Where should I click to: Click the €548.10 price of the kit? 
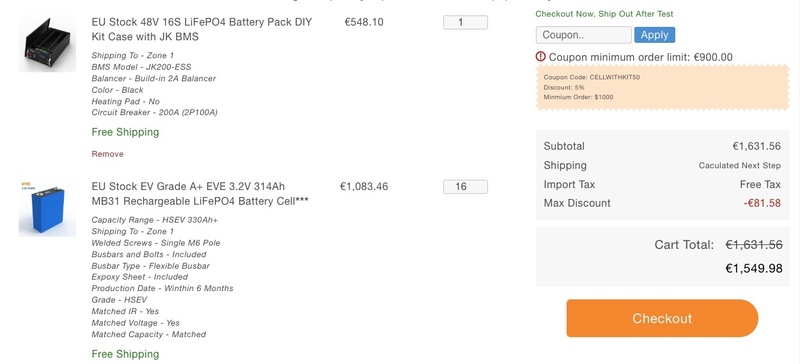(x=364, y=22)
